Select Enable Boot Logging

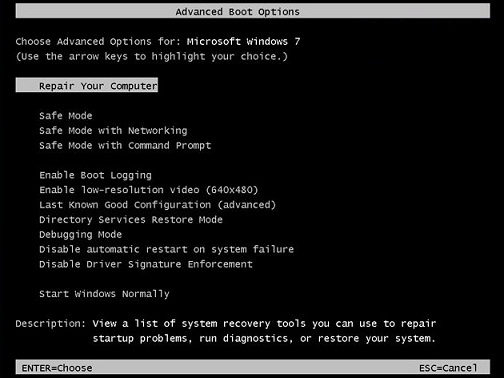point(95,175)
